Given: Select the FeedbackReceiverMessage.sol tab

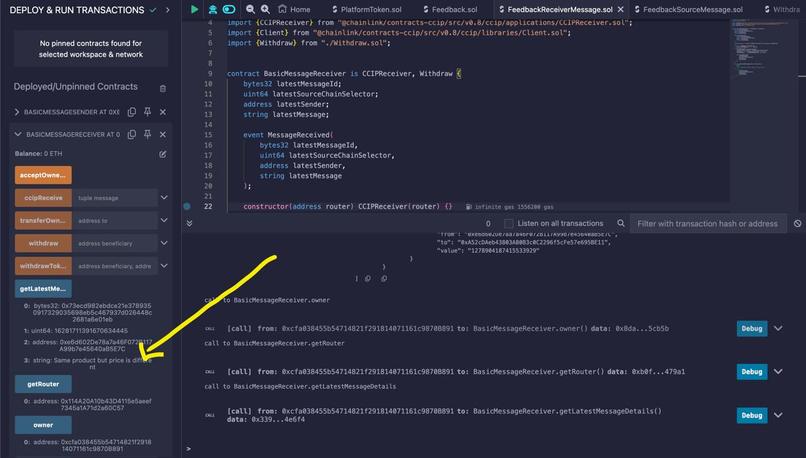Looking at the screenshot, I should pyautogui.click(x=556, y=9).
